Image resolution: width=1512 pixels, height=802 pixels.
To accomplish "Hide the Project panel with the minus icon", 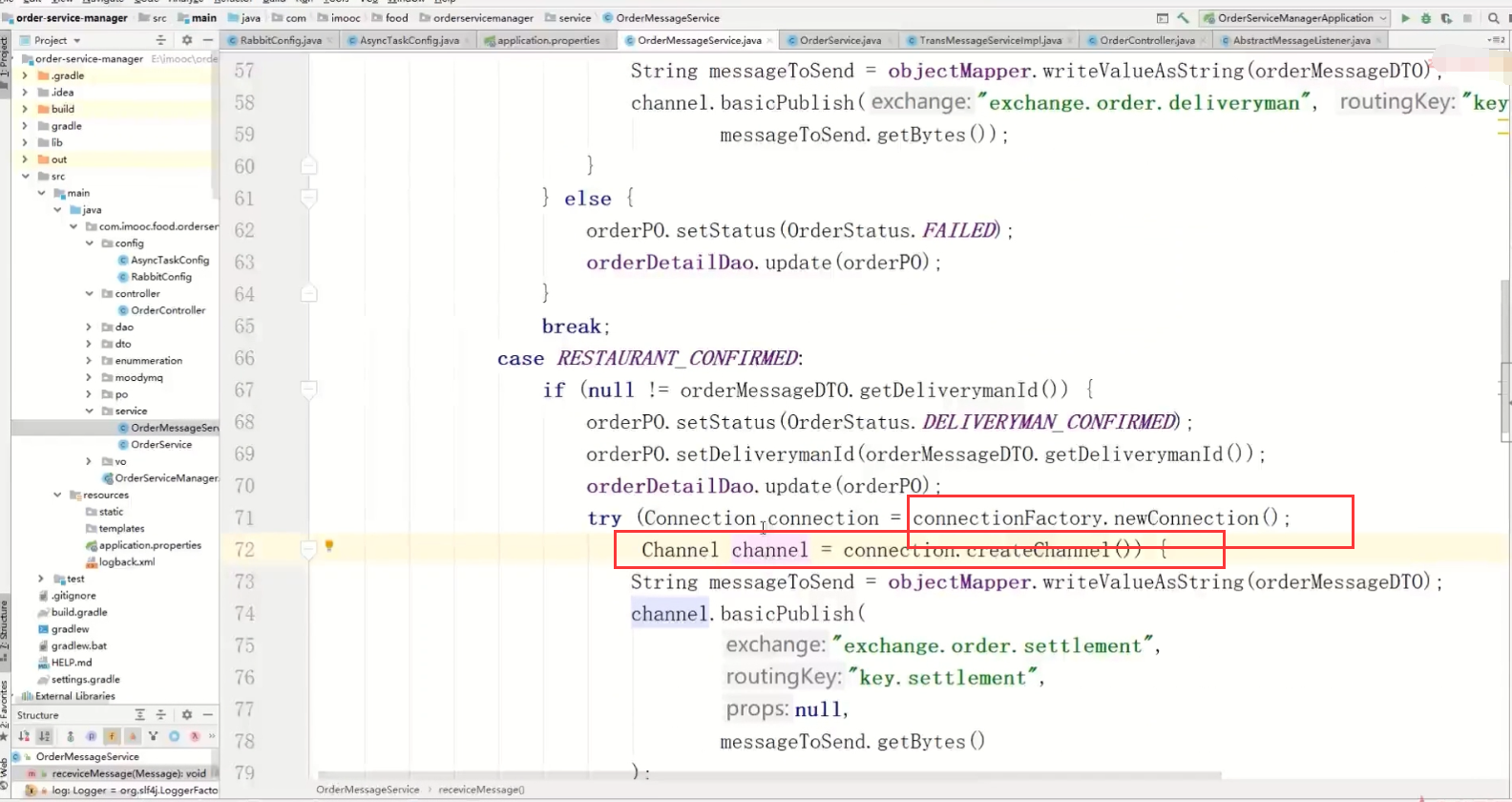I will pos(207,40).
